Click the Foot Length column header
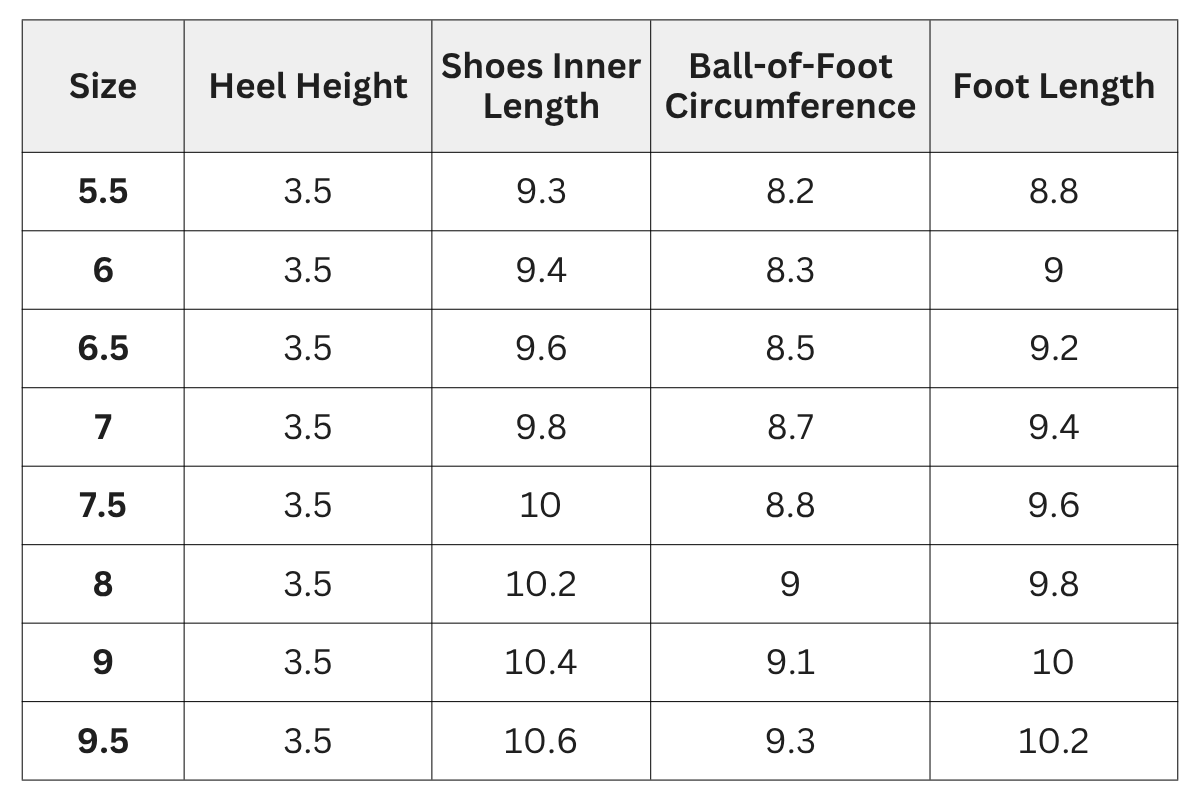The height and width of the screenshot is (800, 1200). pyautogui.click(x=1053, y=86)
